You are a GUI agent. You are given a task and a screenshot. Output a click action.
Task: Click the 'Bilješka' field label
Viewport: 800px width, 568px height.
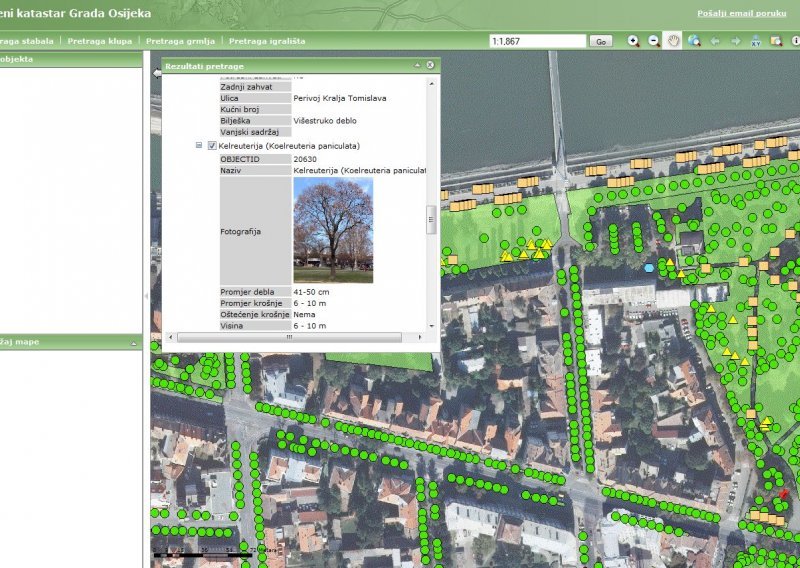[x=256, y=121]
